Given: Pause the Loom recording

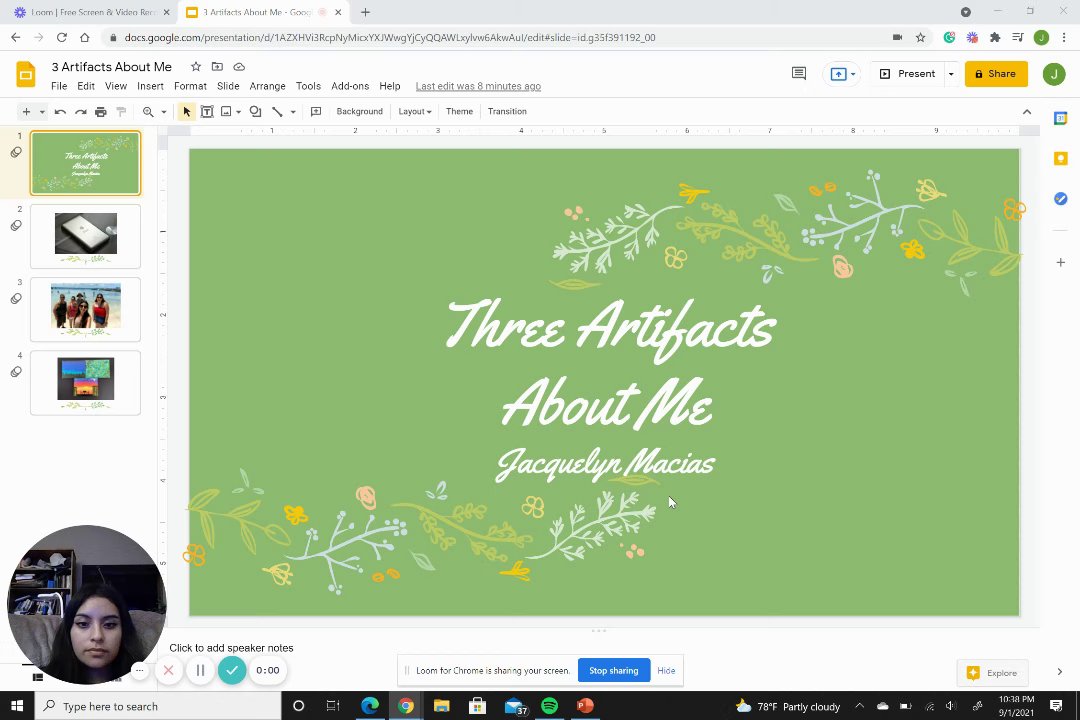Looking at the screenshot, I should point(200,671).
